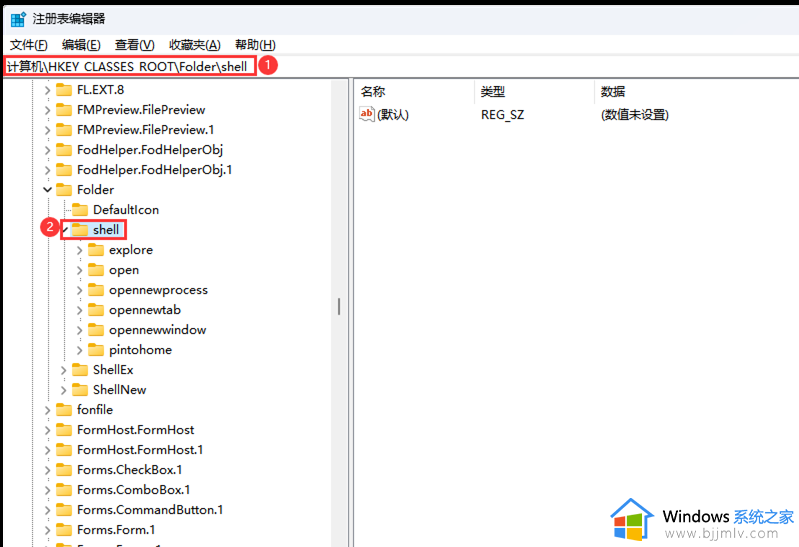This screenshot has width=799, height=547.
Task: Select the (默认) value name
Action: pos(393,115)
